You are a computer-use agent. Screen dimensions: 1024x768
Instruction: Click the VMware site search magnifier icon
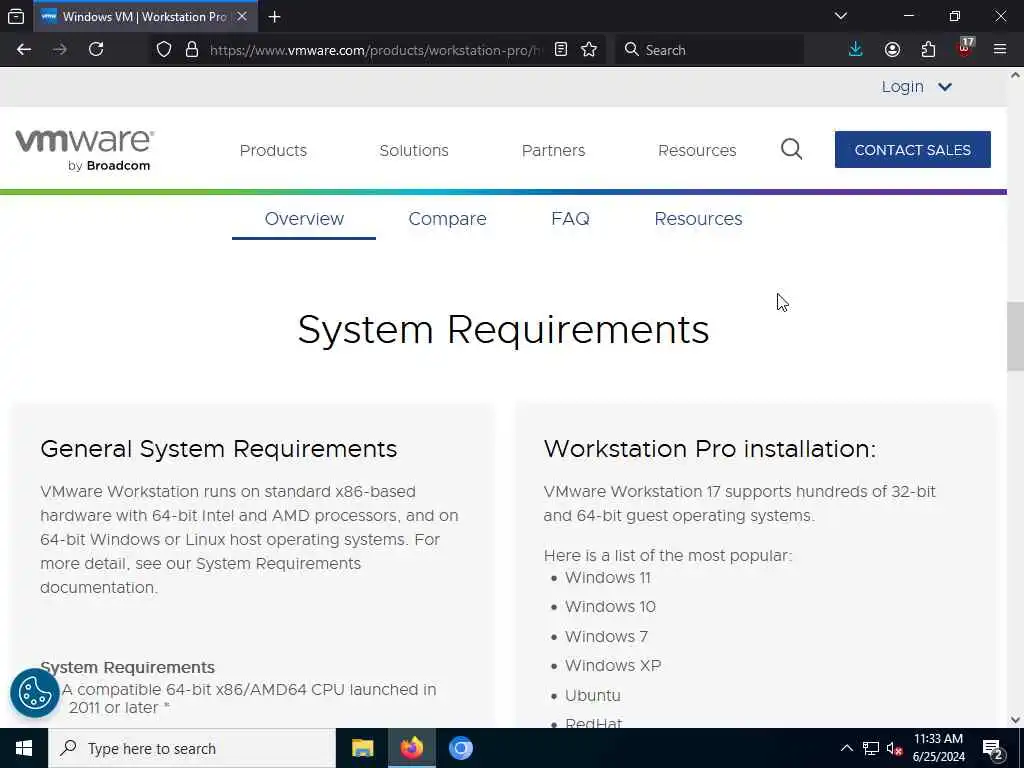(x=792, y=150)
